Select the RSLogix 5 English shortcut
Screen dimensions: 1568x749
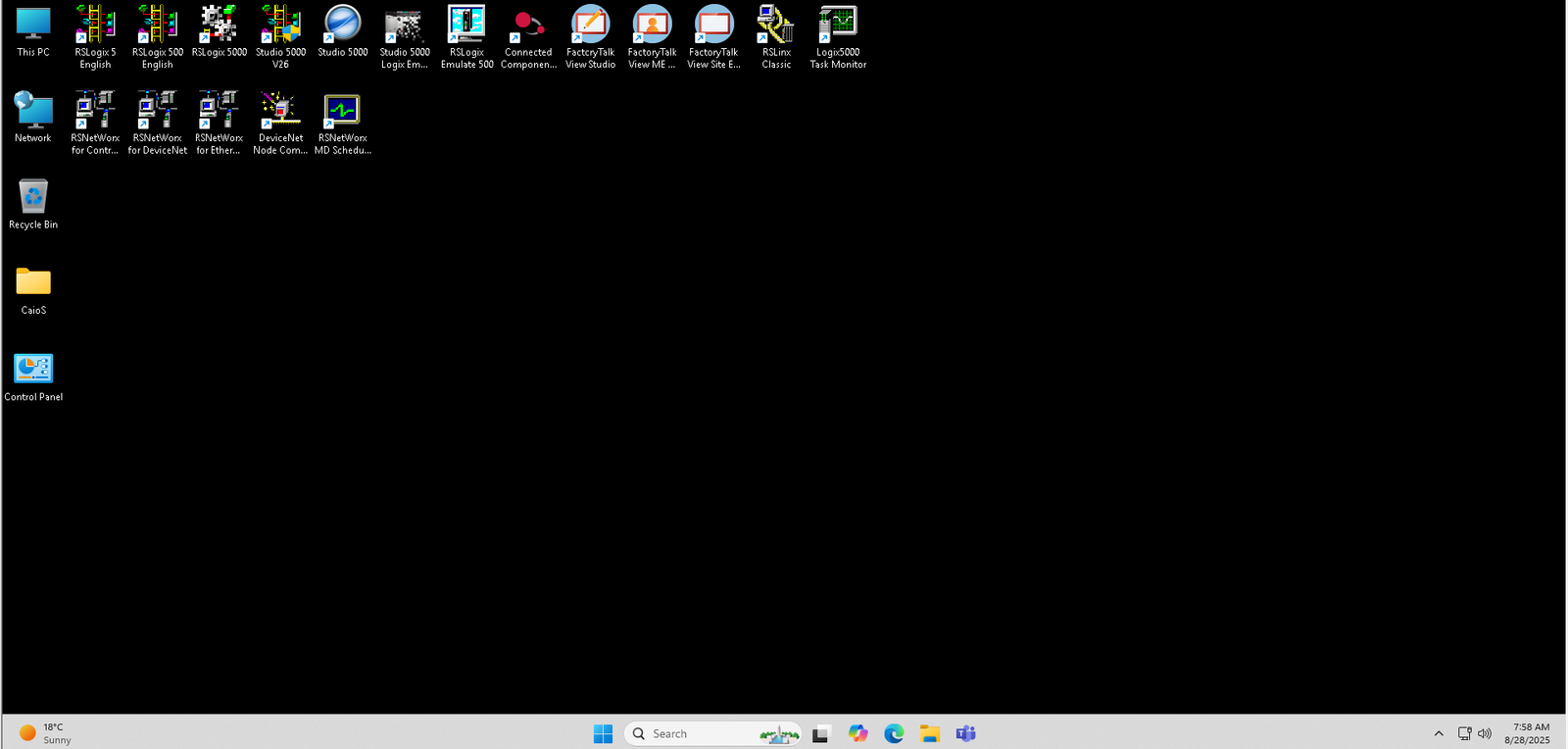coord(95,37)
